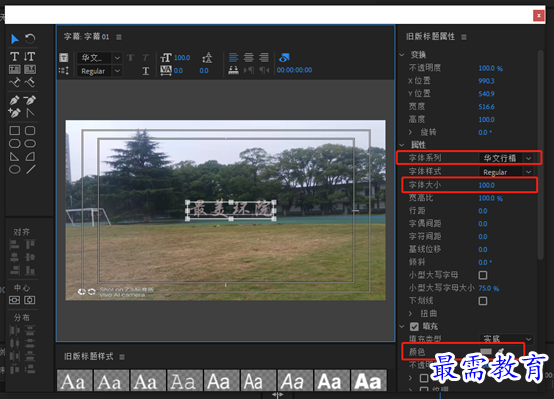The image size is (554, 399).
Task: Select the 最美环院 text box on canvas
Action: coord(231,210)
